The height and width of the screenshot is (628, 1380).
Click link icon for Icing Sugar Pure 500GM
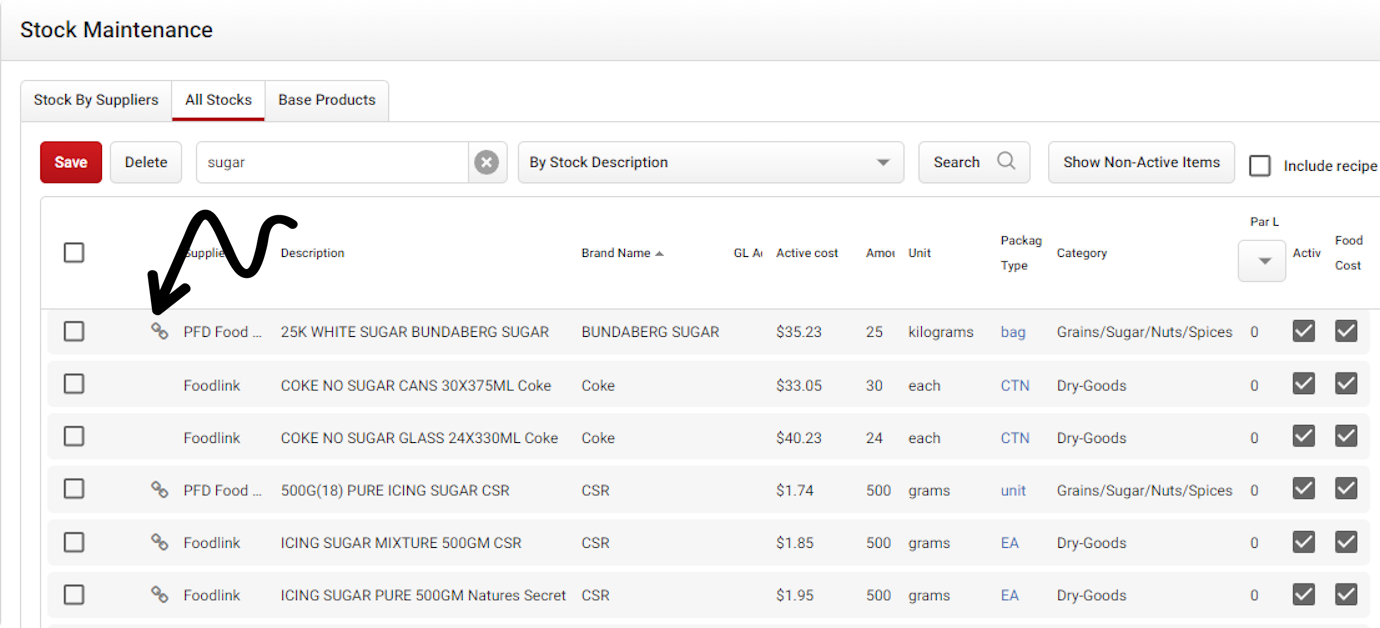point(159,594)
